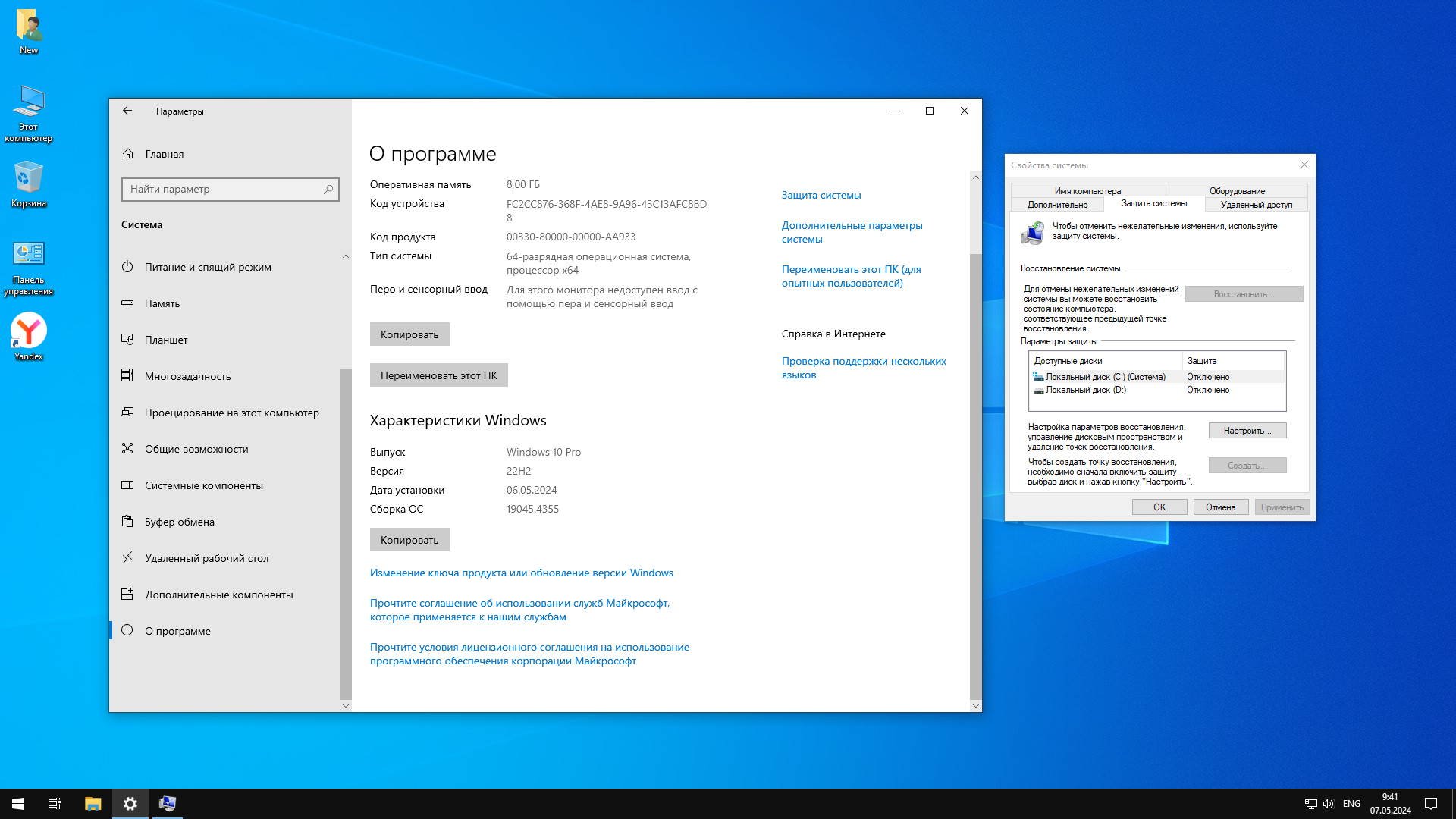
Task: Switch to the Удаленный доступ tab
Action: click(x=1256, y=205)
